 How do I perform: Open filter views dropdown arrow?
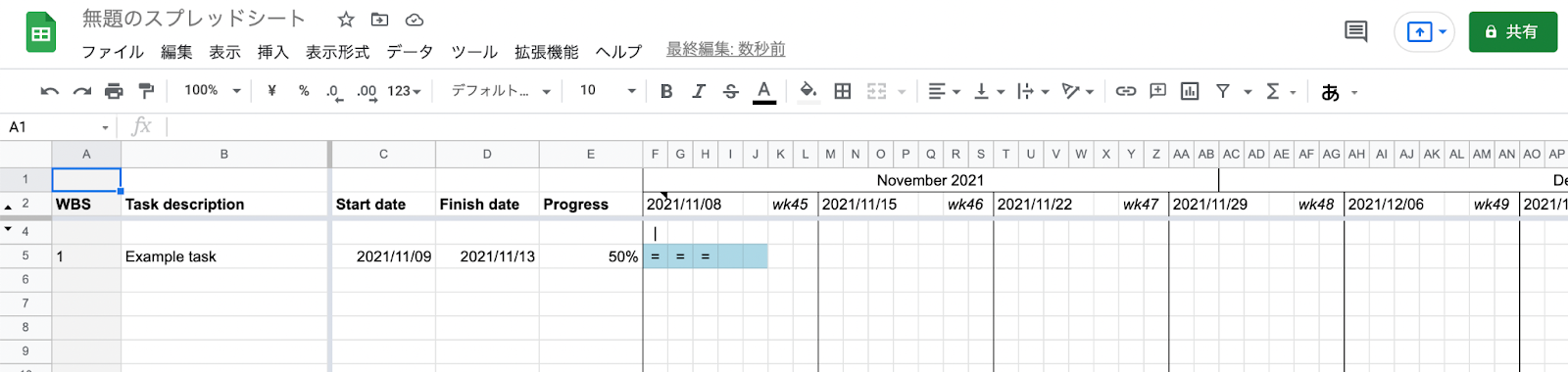coord(1248,92)
